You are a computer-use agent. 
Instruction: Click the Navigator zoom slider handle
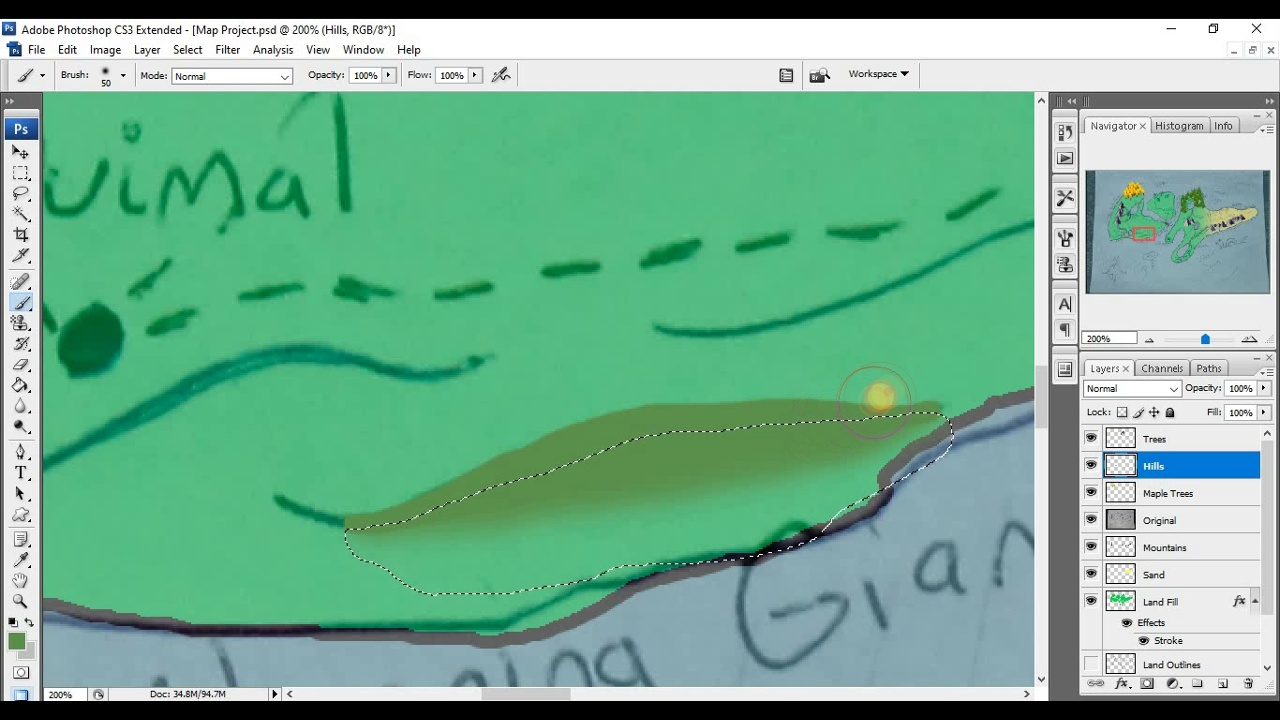coord(1205,340)
